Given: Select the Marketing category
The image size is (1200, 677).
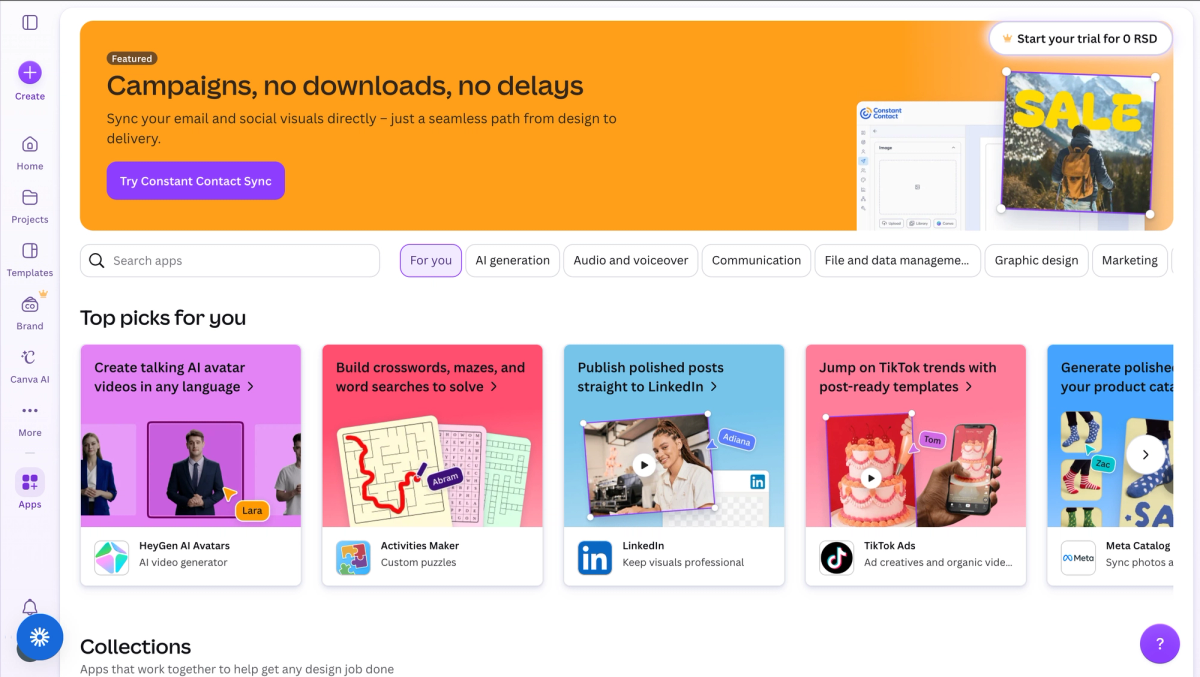Looking at the screenshot, I should (x=1130, y=260).
